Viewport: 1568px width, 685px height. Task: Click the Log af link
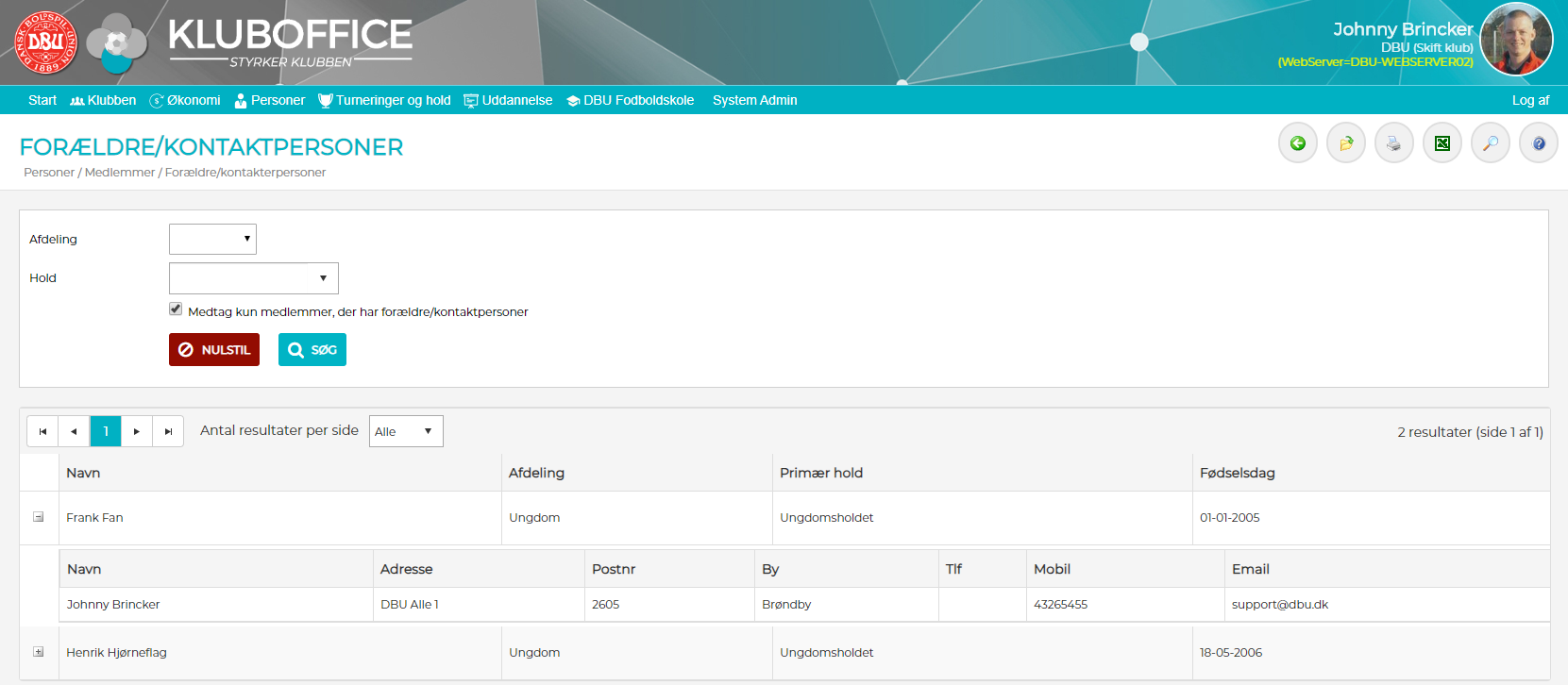pyautogui.click(x=1530, y=100)
